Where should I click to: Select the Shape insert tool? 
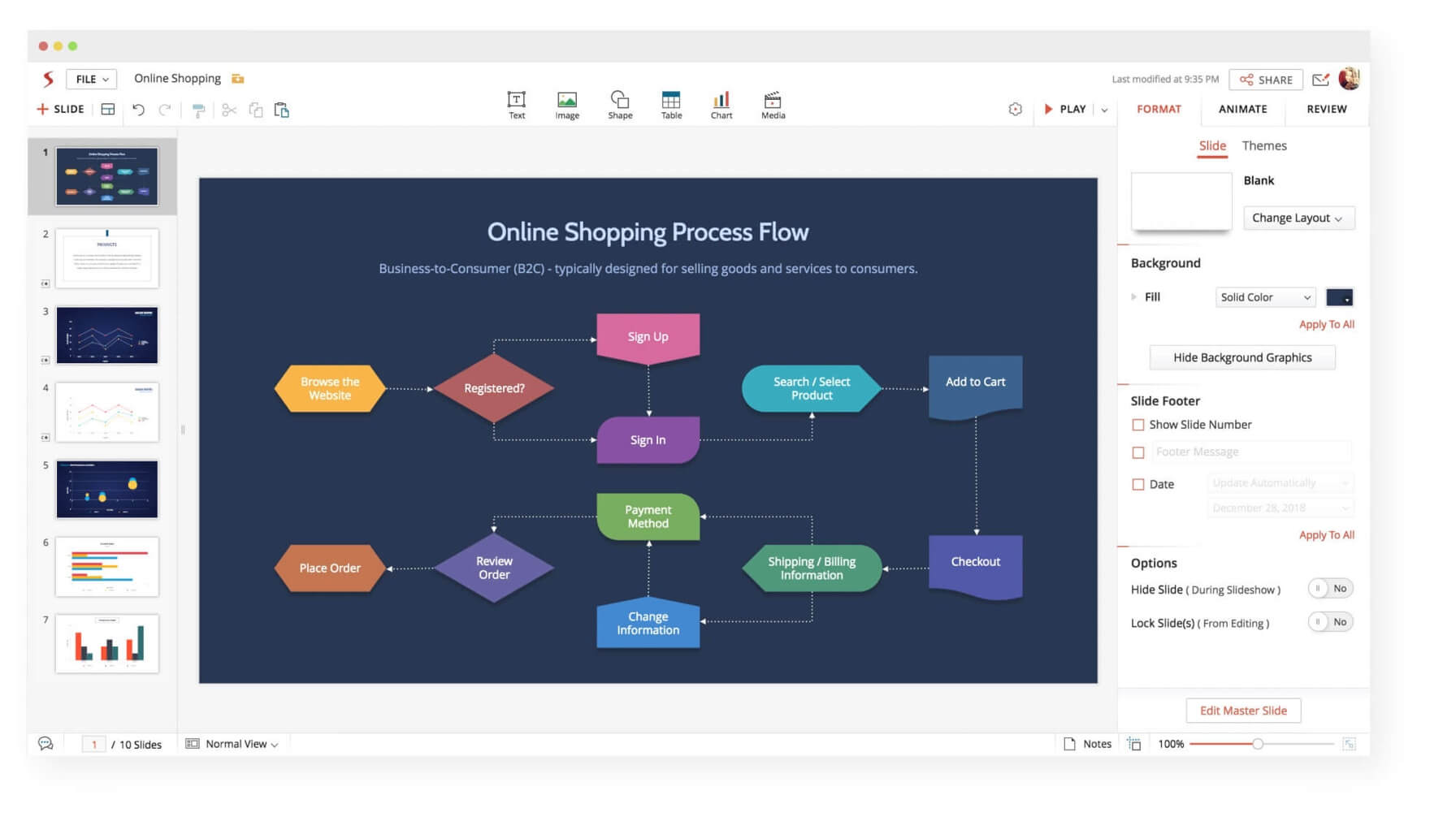pyautogui.click(x=620, y=105)
